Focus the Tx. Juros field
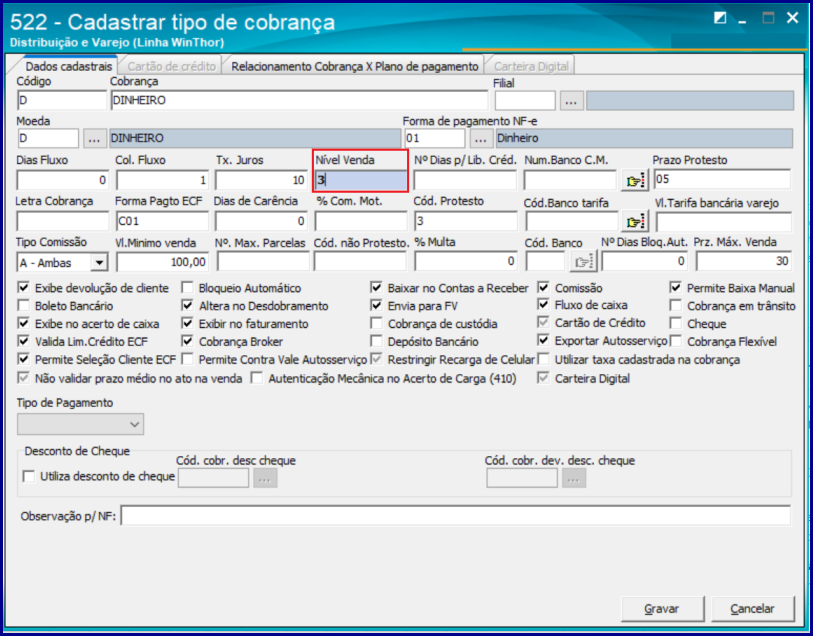The width and height of the screenshot is (813, 636). coord(261,180)
